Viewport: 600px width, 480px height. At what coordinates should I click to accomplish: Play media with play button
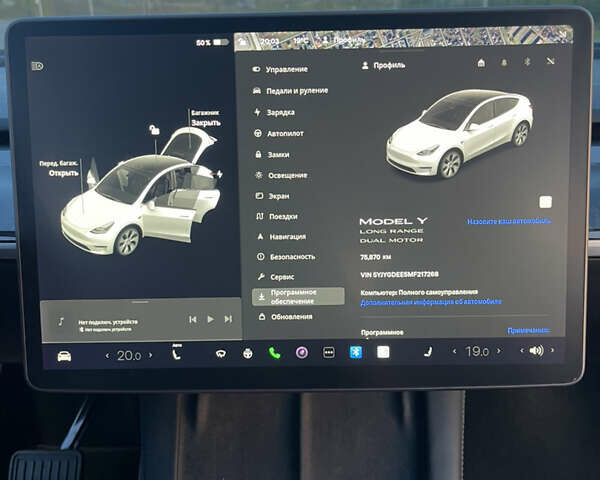point(210,319)
